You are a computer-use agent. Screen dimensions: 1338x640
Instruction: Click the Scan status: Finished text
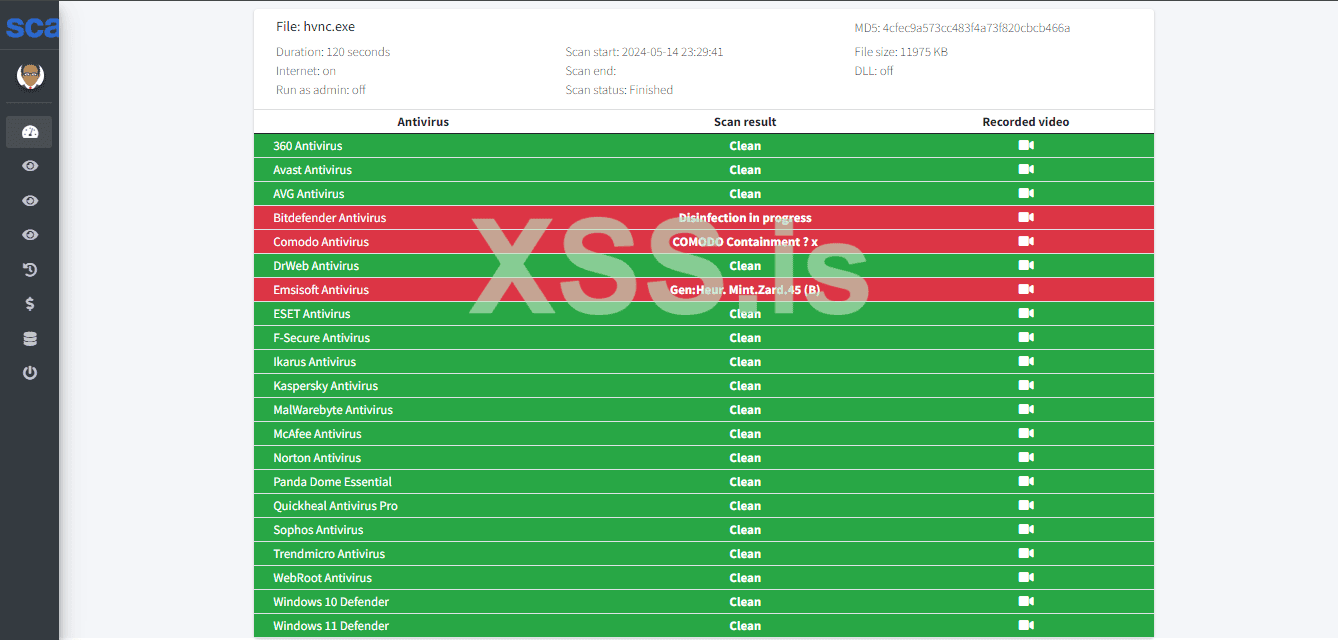619,90
